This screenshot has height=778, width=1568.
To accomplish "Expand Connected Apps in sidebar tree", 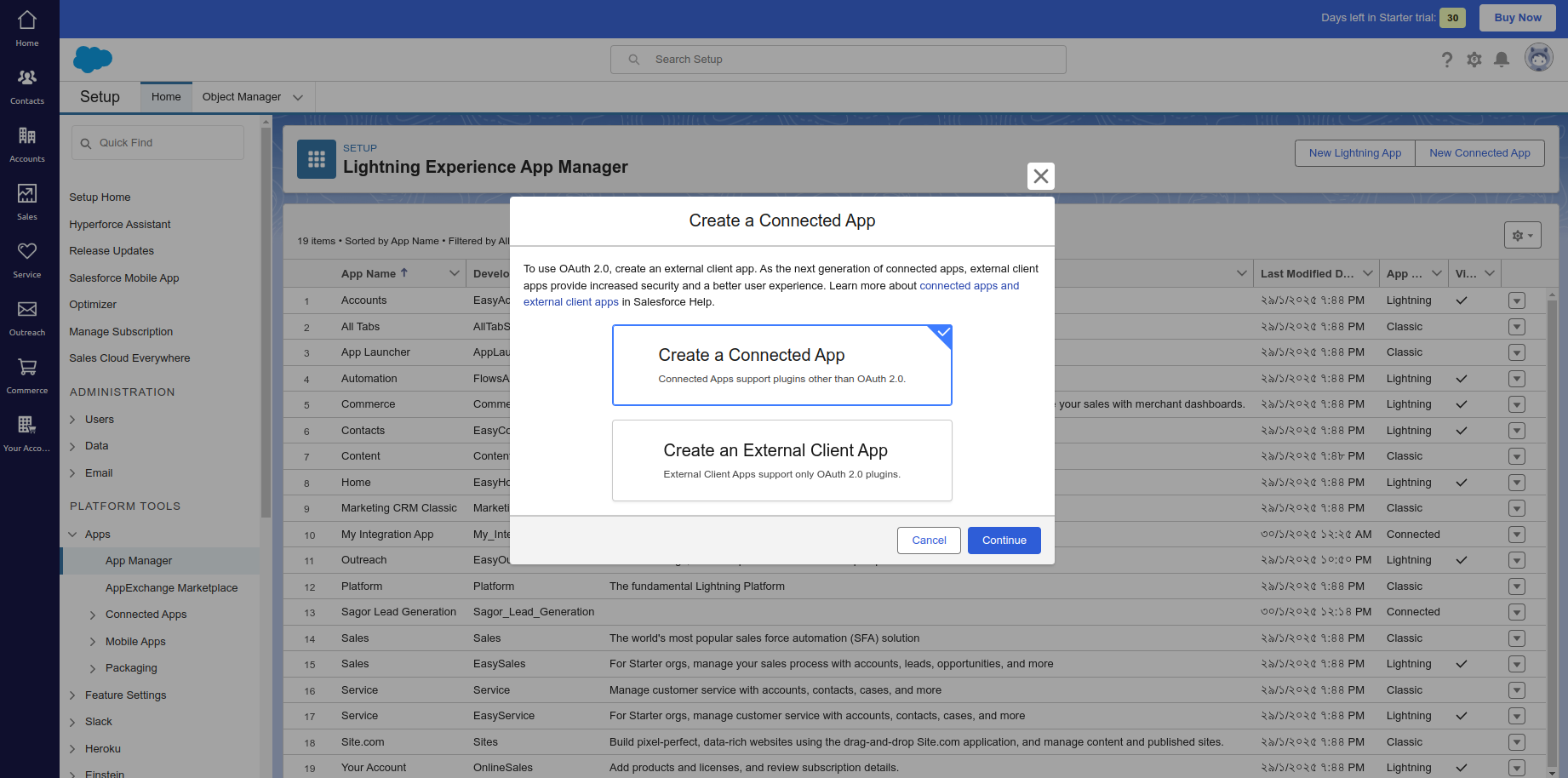I will (x=93, y=615).
